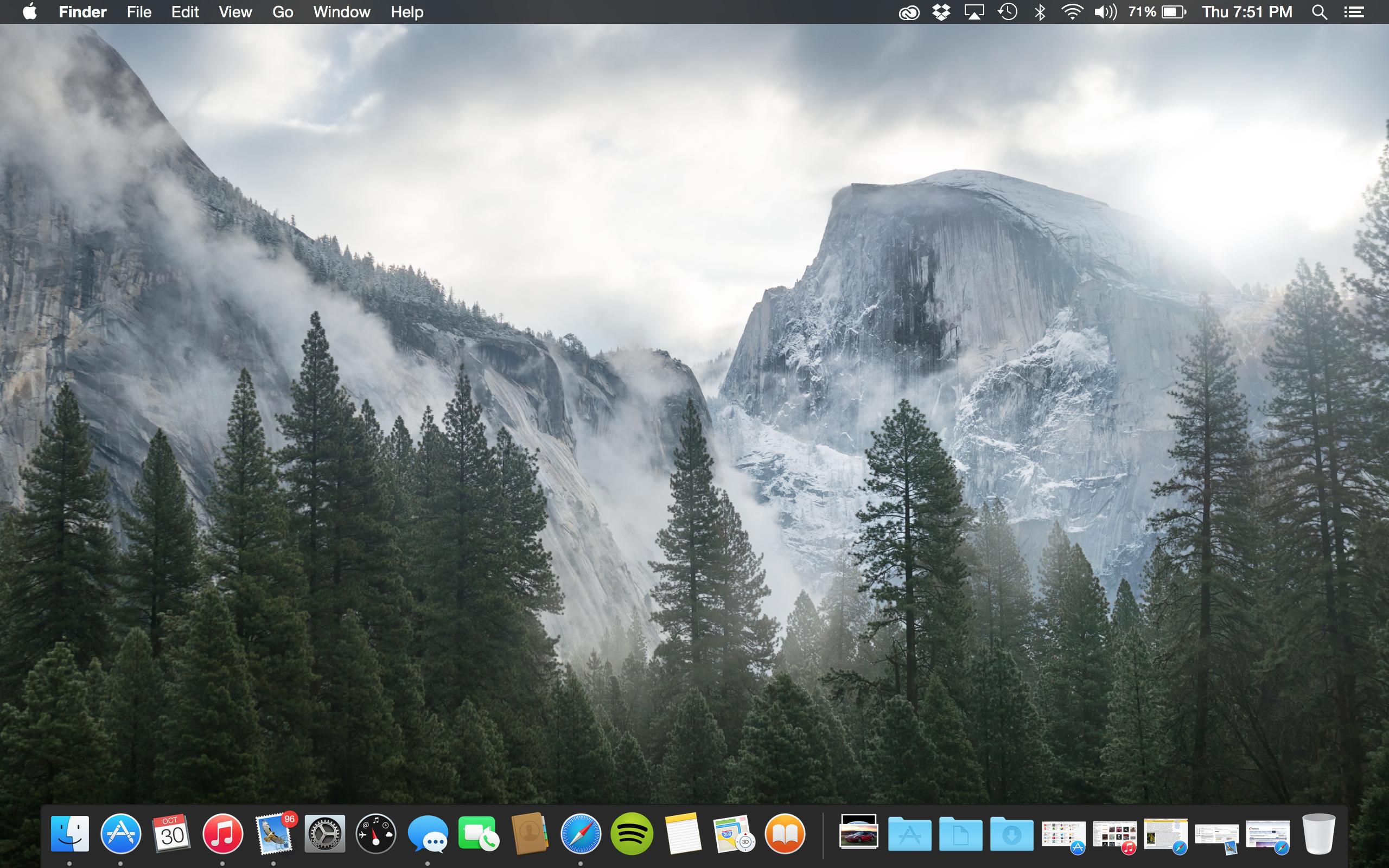Click the Spotlight search magnifier
Viewport: 1389px width, 868px height.
1319,11
